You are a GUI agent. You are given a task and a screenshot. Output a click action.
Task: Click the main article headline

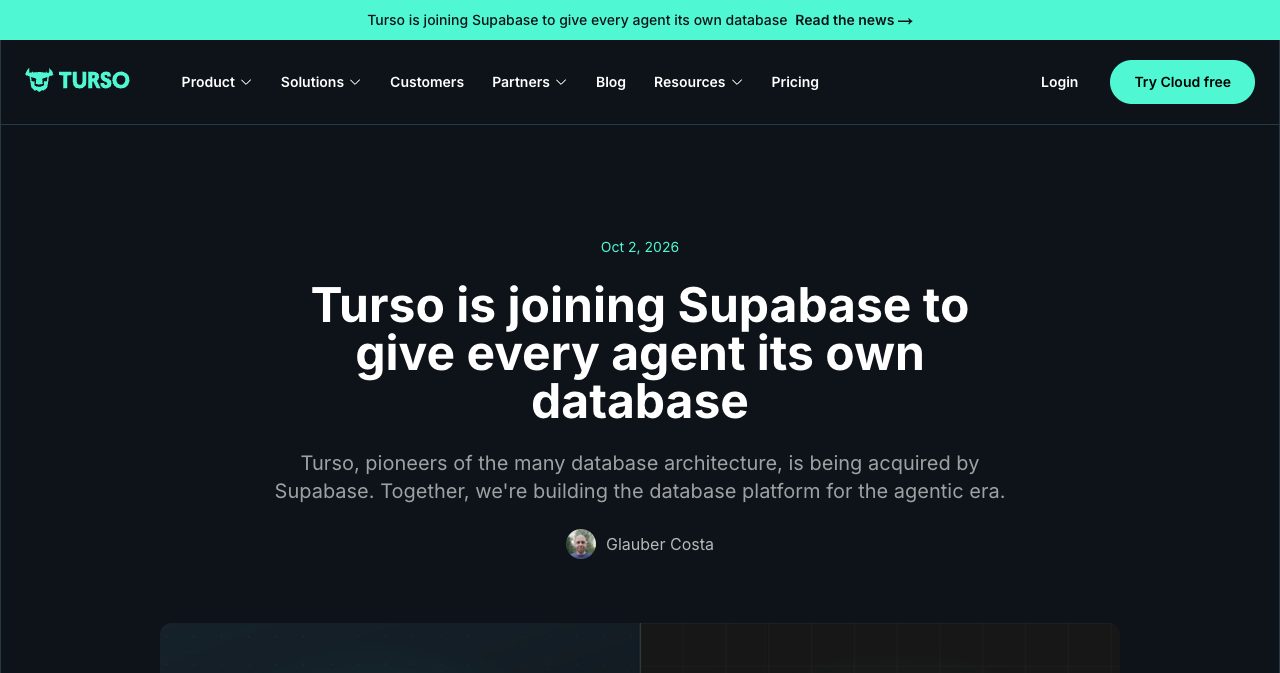point(640,353)
